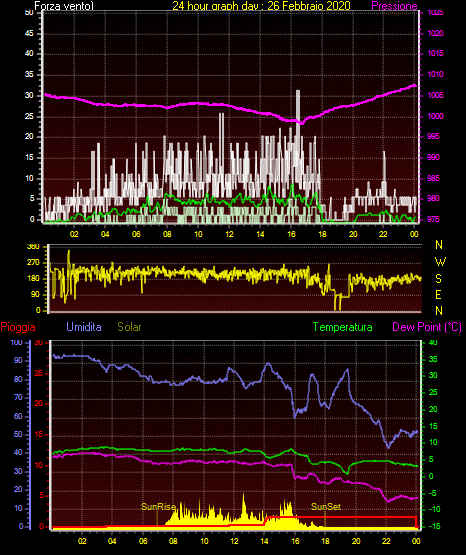Click the green '-15' temperature axis value
The width and height of the screenshot is (466, 555).
click(435, 526)
